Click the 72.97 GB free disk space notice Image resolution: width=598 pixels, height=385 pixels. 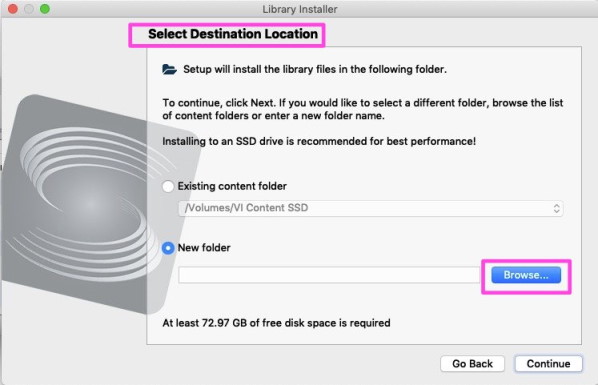pos(276,323)
